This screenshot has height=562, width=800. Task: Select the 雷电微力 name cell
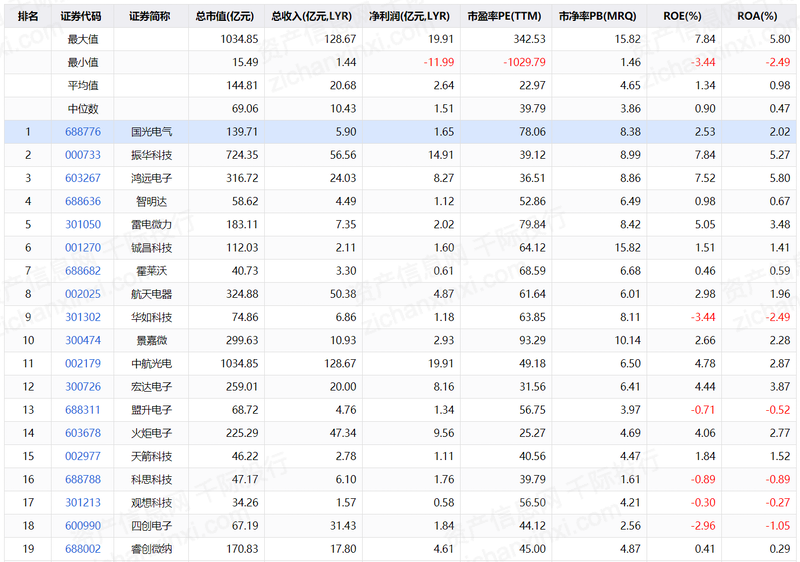pyautogui.click(x=151, y=224)
